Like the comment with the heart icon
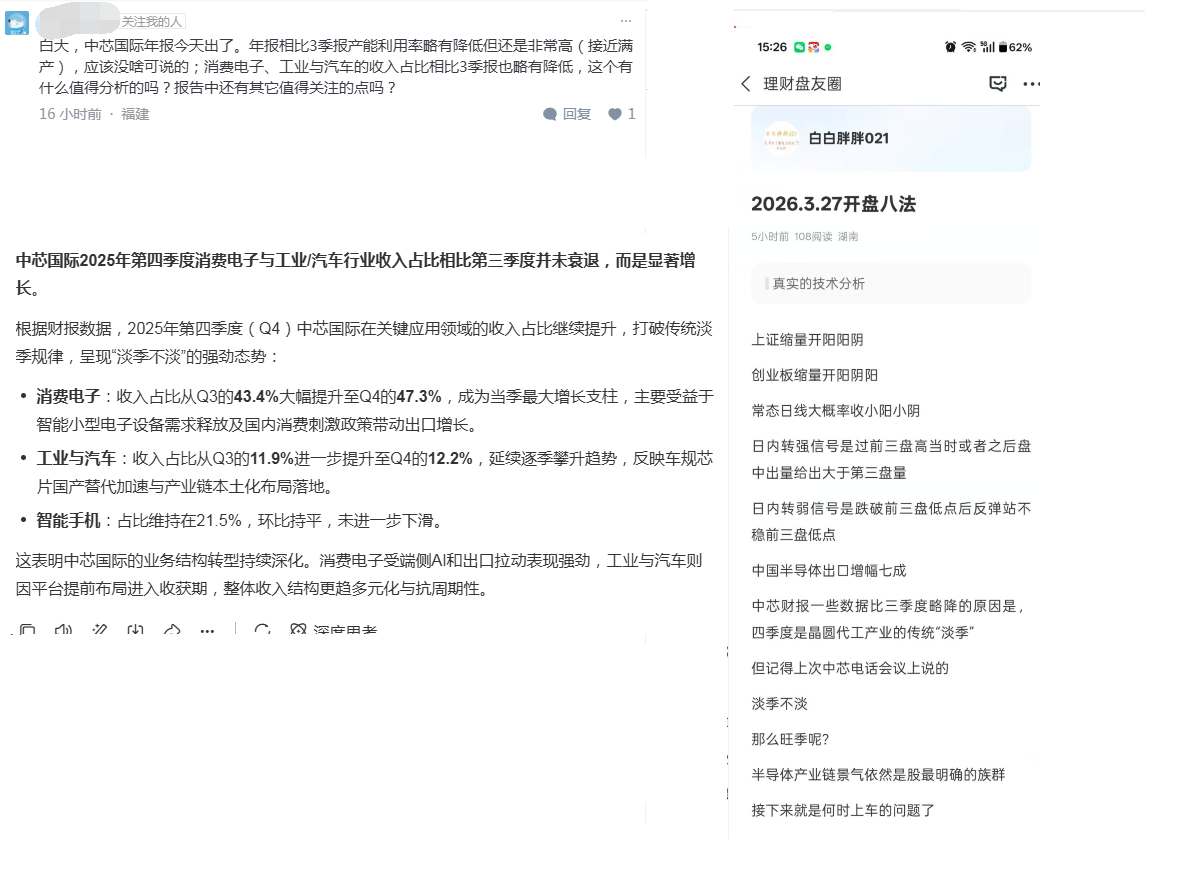The image size is (1182, 893). [x=615, y=114]
